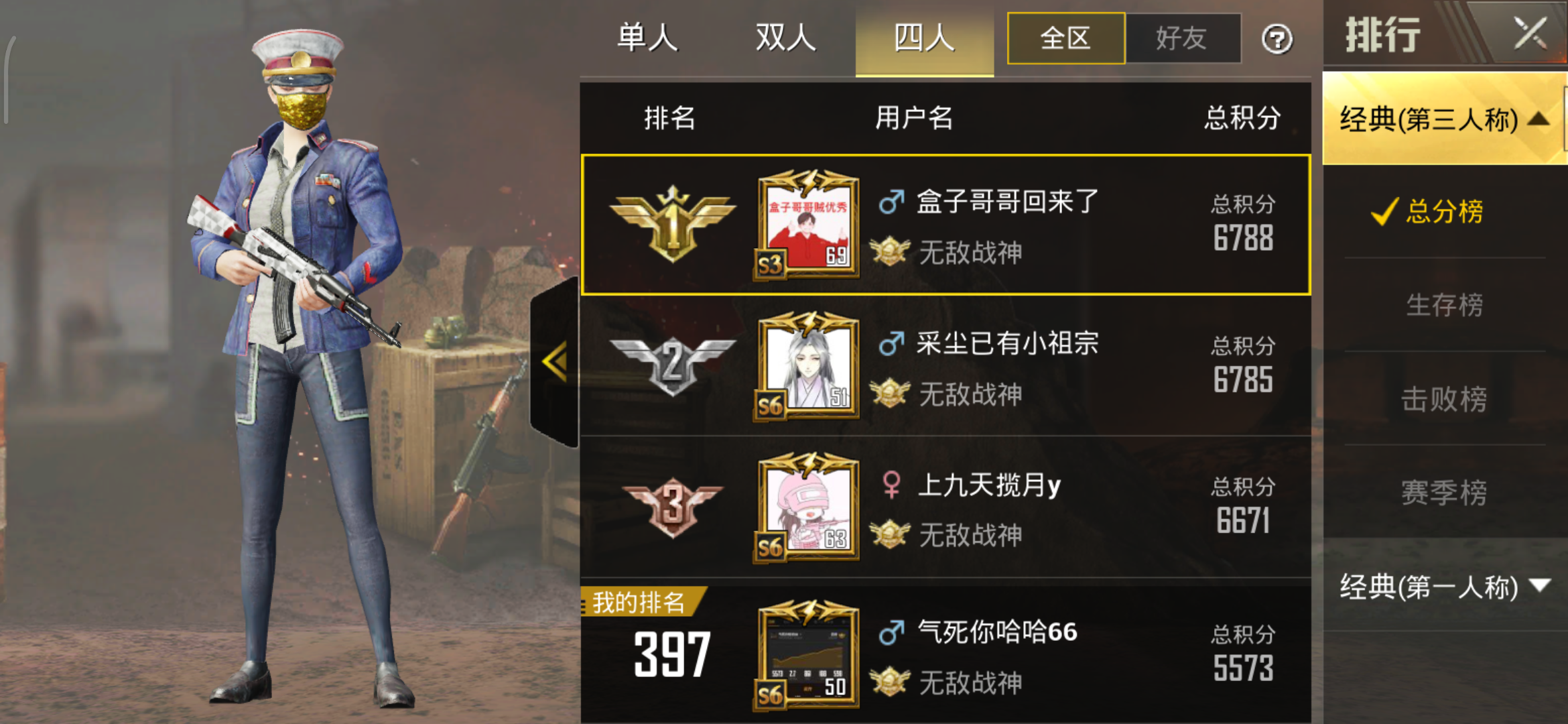Collapse the side panel with left arrow

pyautogui.click(x=555, y=362)
